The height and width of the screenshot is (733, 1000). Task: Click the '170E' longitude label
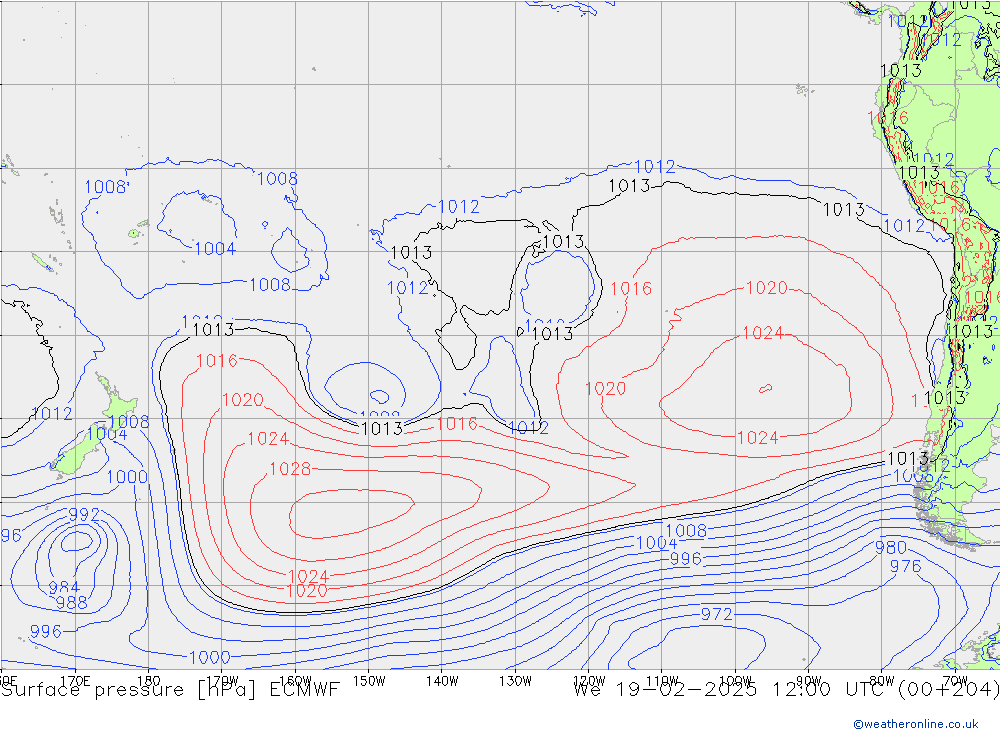point(75,681)
